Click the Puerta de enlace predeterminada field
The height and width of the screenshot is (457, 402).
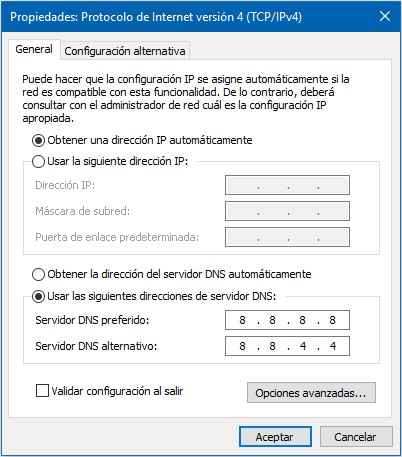[x=287, y=237]
